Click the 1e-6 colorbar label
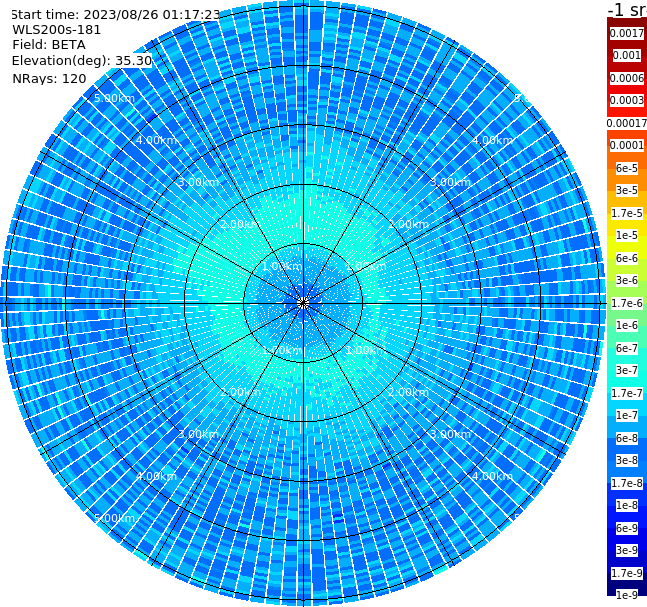The width and height of the screenshot is (647, 607). (627, 325)
